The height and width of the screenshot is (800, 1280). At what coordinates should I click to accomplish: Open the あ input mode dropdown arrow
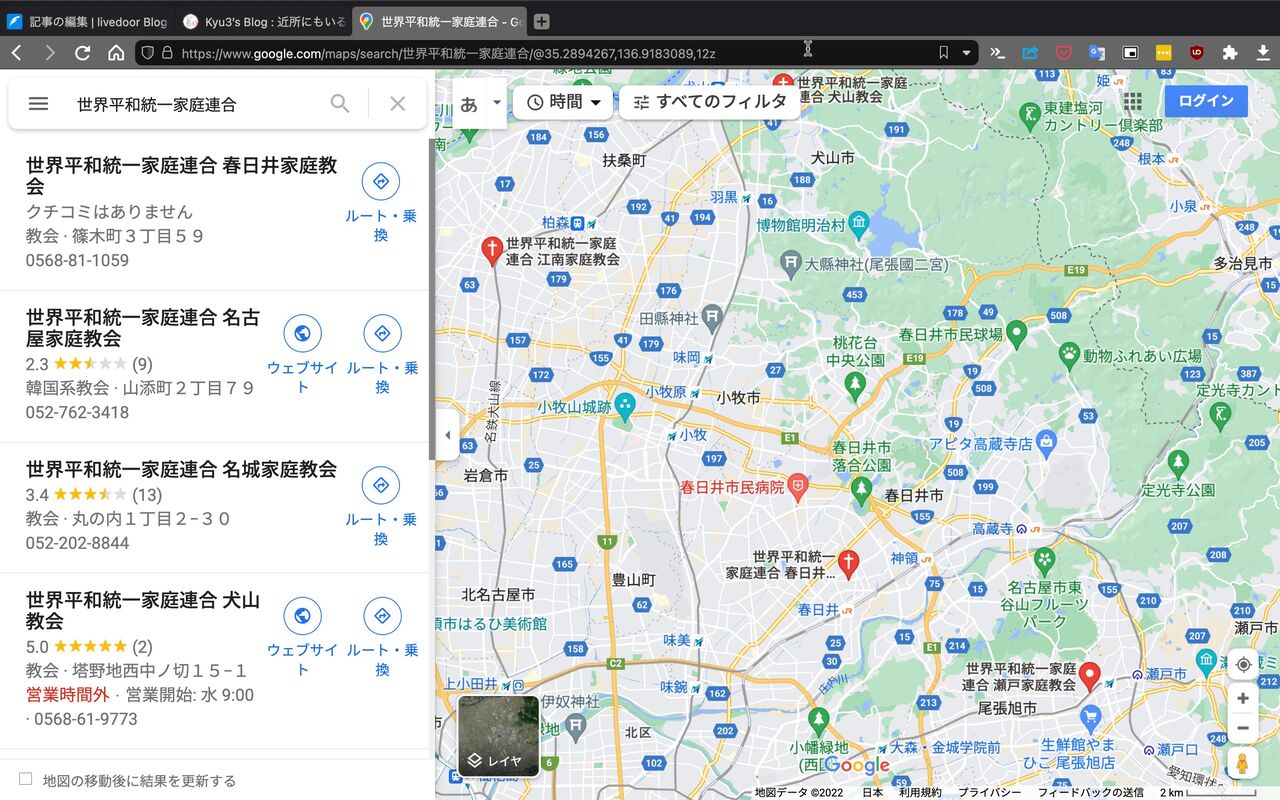497,104
